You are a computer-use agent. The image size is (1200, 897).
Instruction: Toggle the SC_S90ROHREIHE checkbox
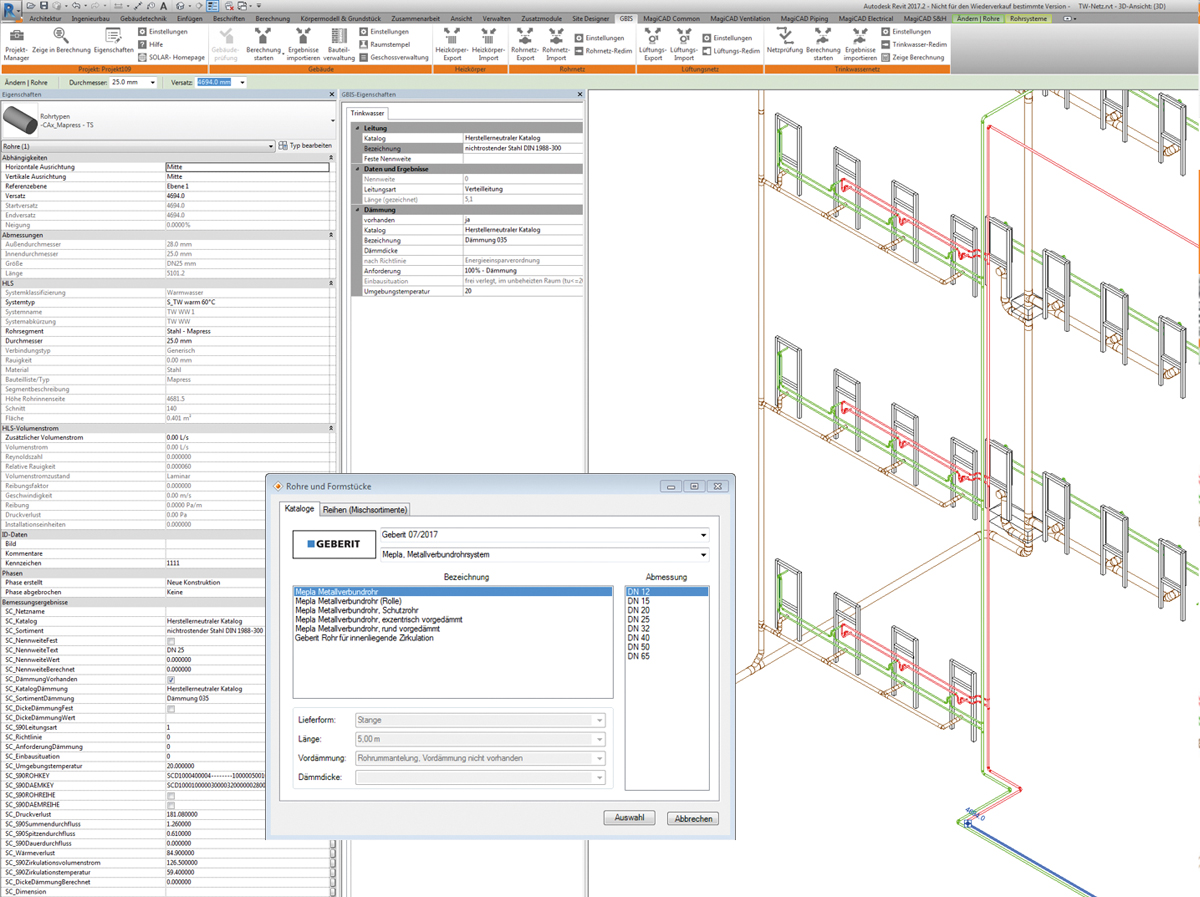click(170, 795)
